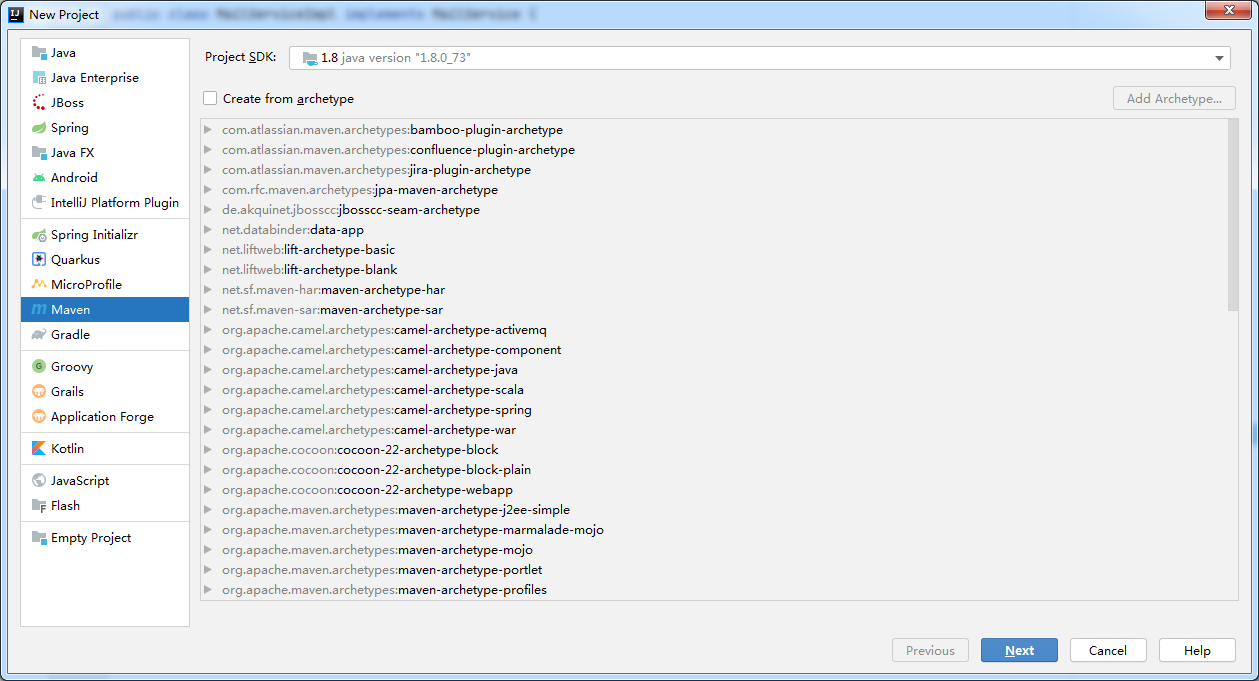Click the Help button
Image resolution: width=1259 pixels, height=681 pixels.
click(x=1197, y=650)
